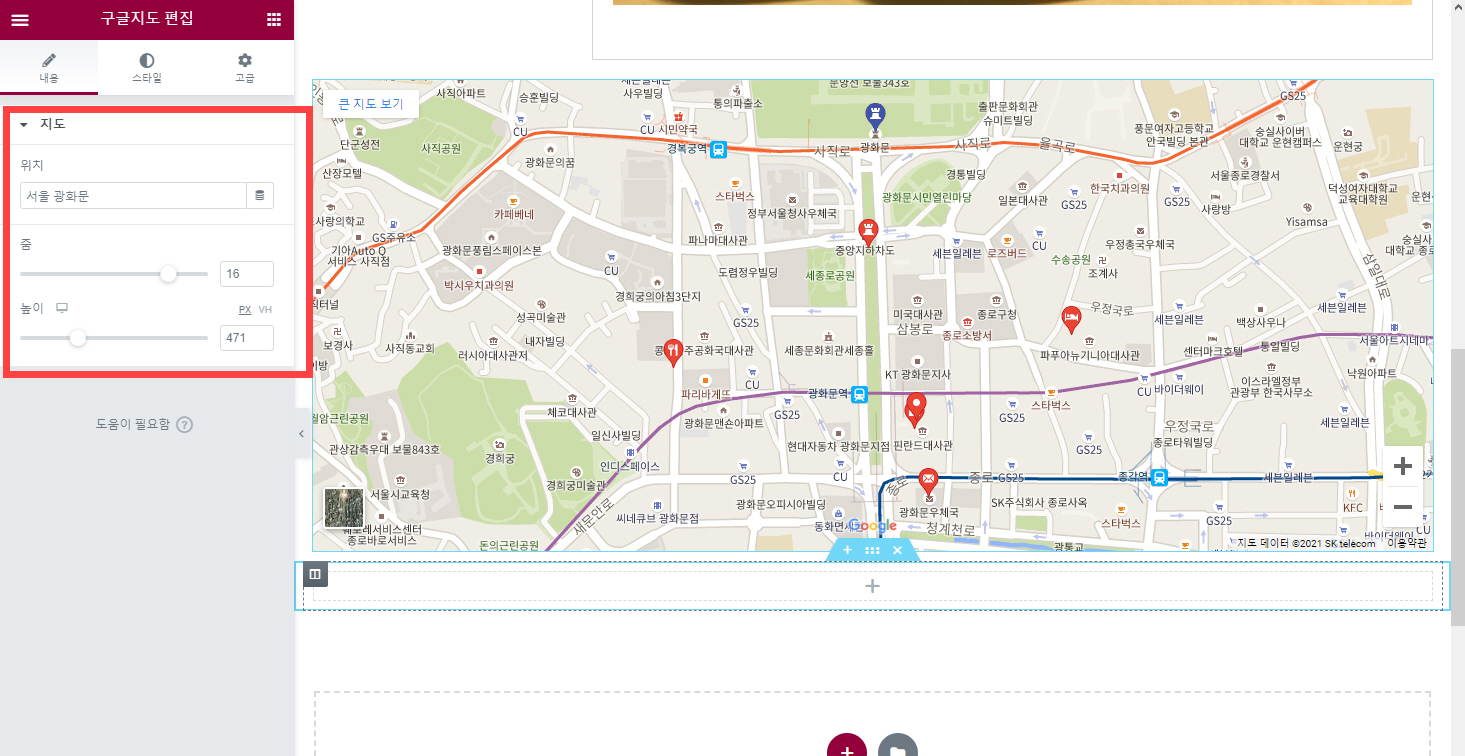Open dynamic tags icon for location
The height and width of the screenshot is (756, 1465).
(x=260, y=196)
